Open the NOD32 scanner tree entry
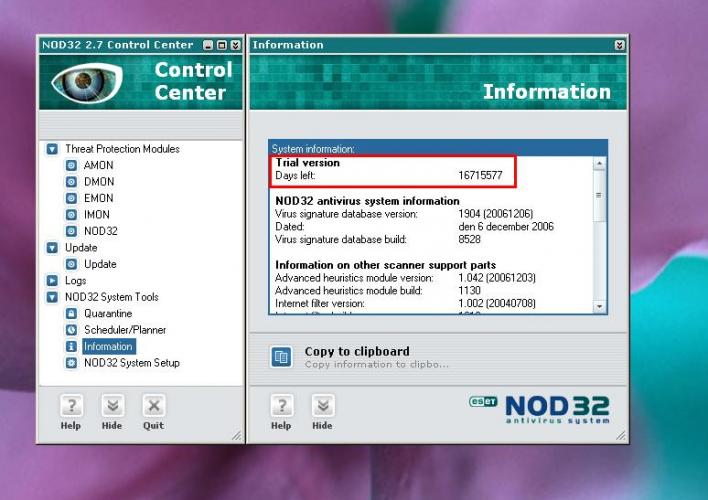 [101, 231]
